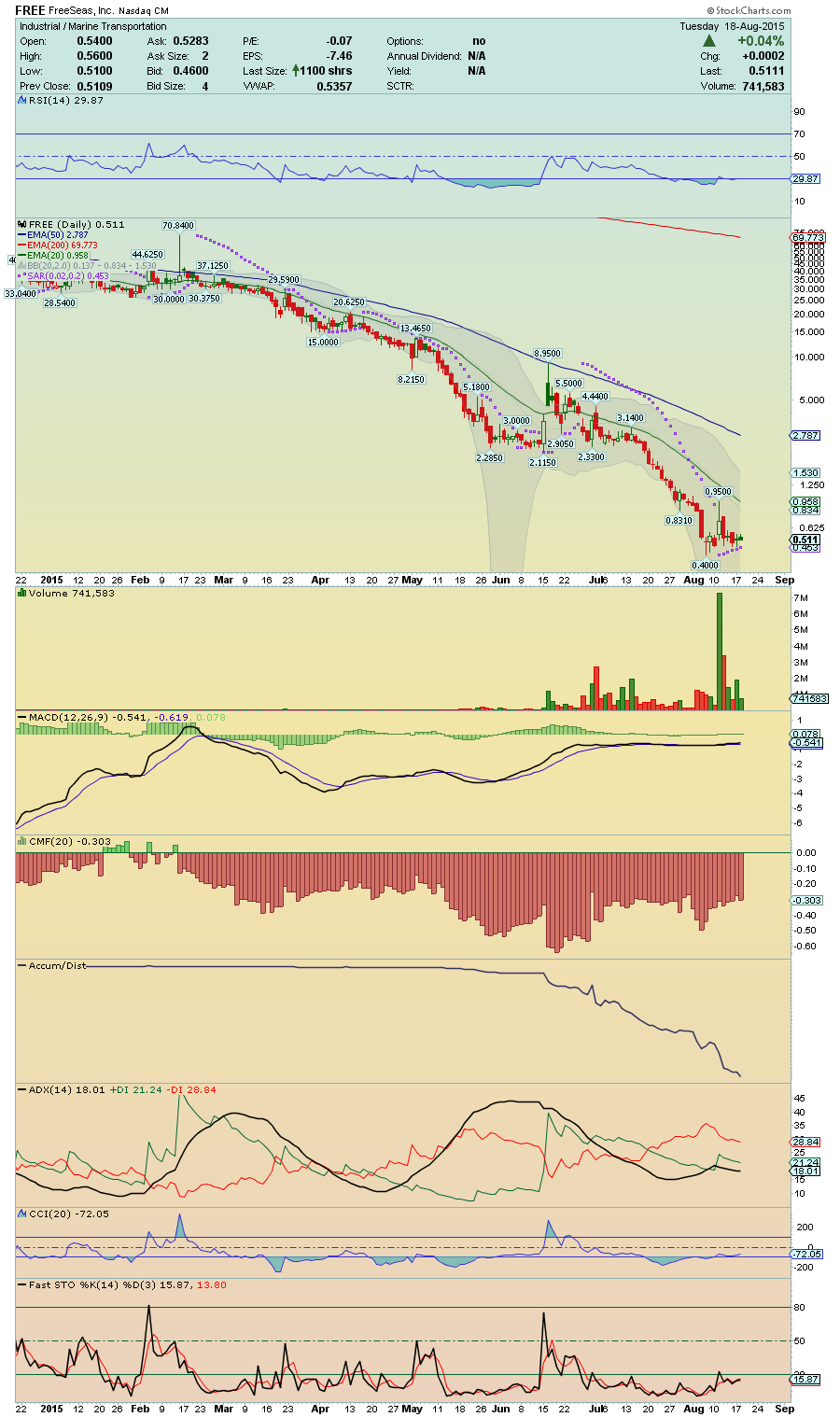Click the 29.87 RSI value box on right axis
840x1417 pixels.
click(x=805, y=179)
